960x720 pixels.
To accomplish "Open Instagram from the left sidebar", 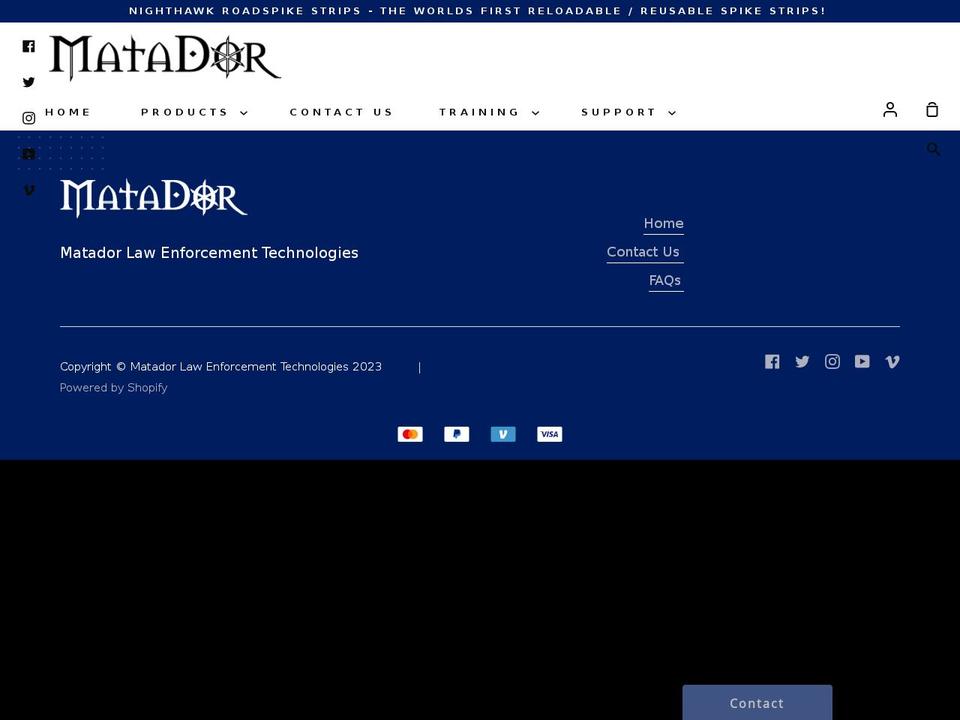I will point(29,118).
